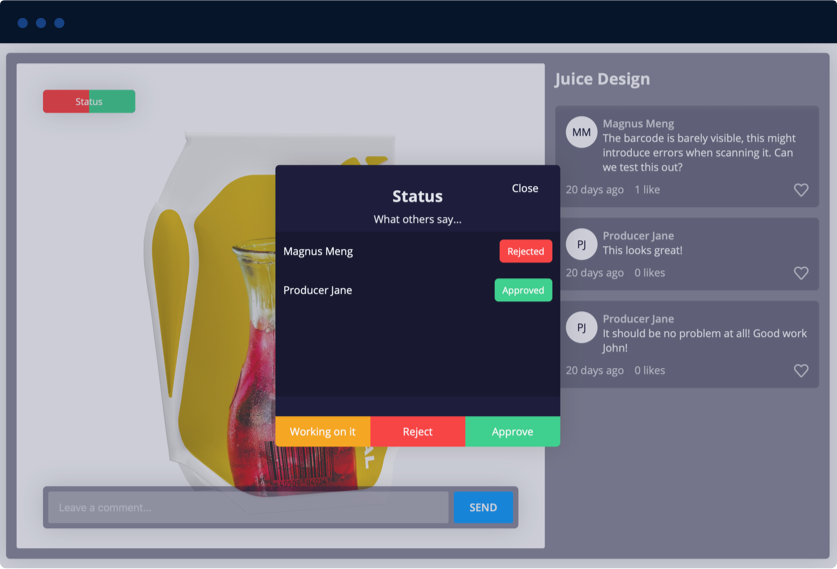Click the Status bar above the design
Screen dimensions: 837x569
[x=89, y=102]
